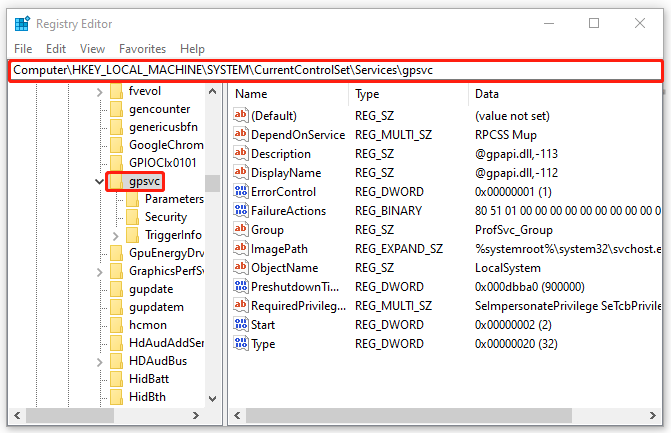Open the Help menu
The image size is (671, 433).
pos(192,49)
